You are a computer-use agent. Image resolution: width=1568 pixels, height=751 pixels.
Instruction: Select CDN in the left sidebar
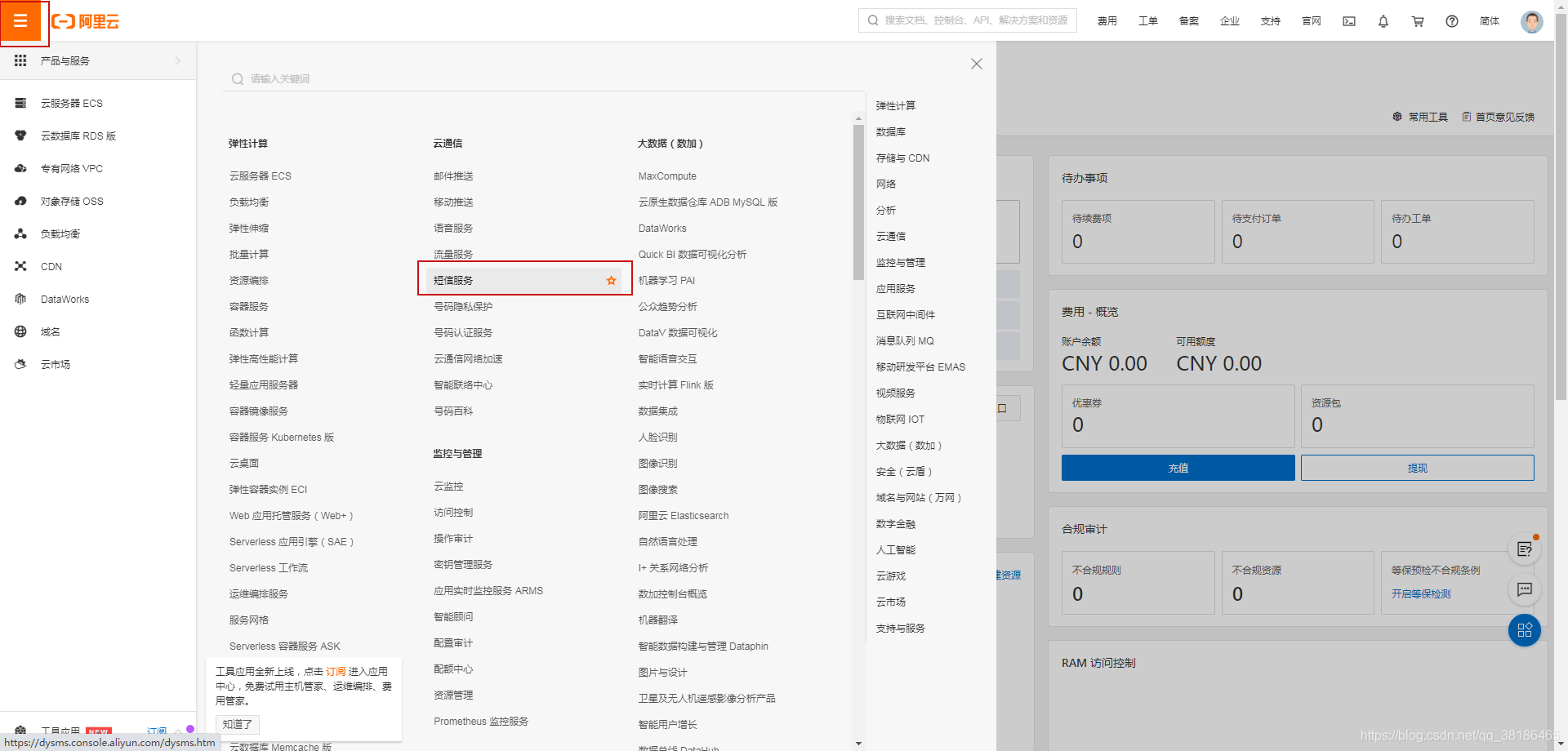tap(51, 266)
